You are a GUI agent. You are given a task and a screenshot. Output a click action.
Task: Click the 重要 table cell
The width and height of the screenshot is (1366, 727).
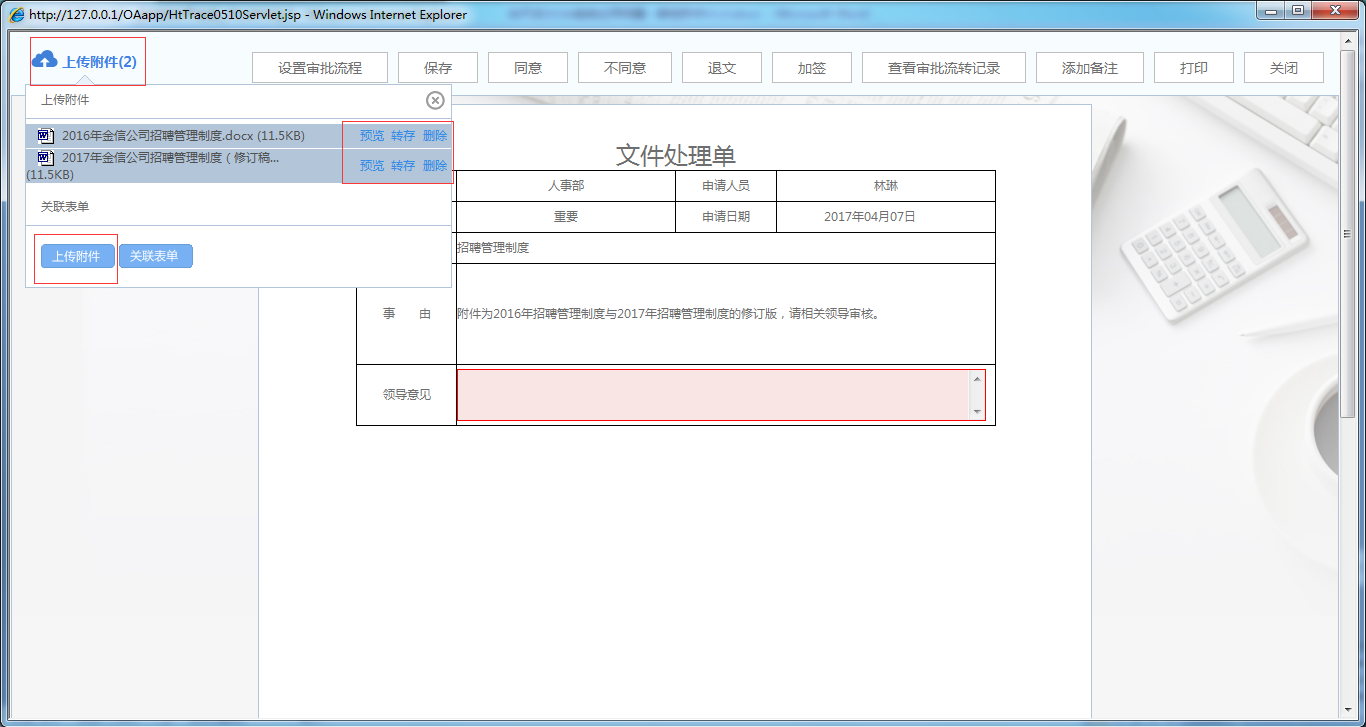pyautogui.click(x=566, y=217)
